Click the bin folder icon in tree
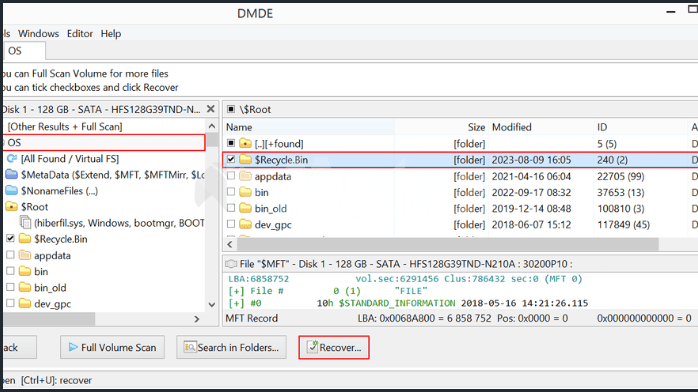 click(25, 271)
